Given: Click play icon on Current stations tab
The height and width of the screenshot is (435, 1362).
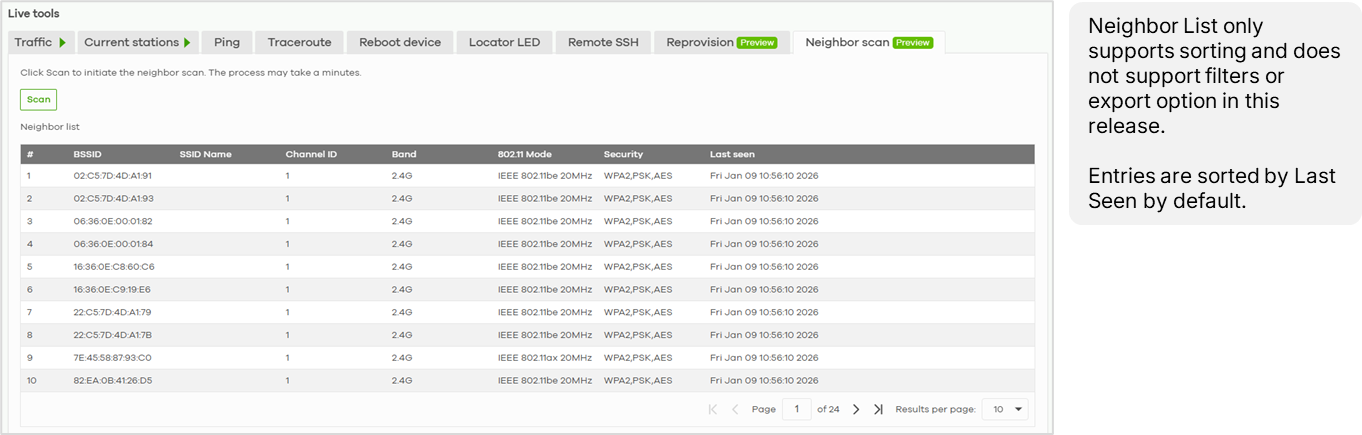Looking at the screenshot, I should click(x=187, y=43).
